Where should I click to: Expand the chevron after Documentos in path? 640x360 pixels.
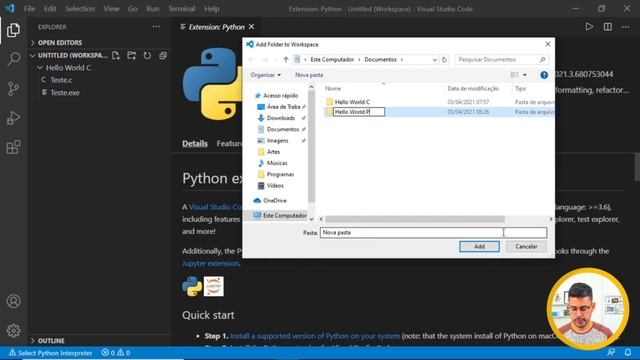[x=402, y=60]
